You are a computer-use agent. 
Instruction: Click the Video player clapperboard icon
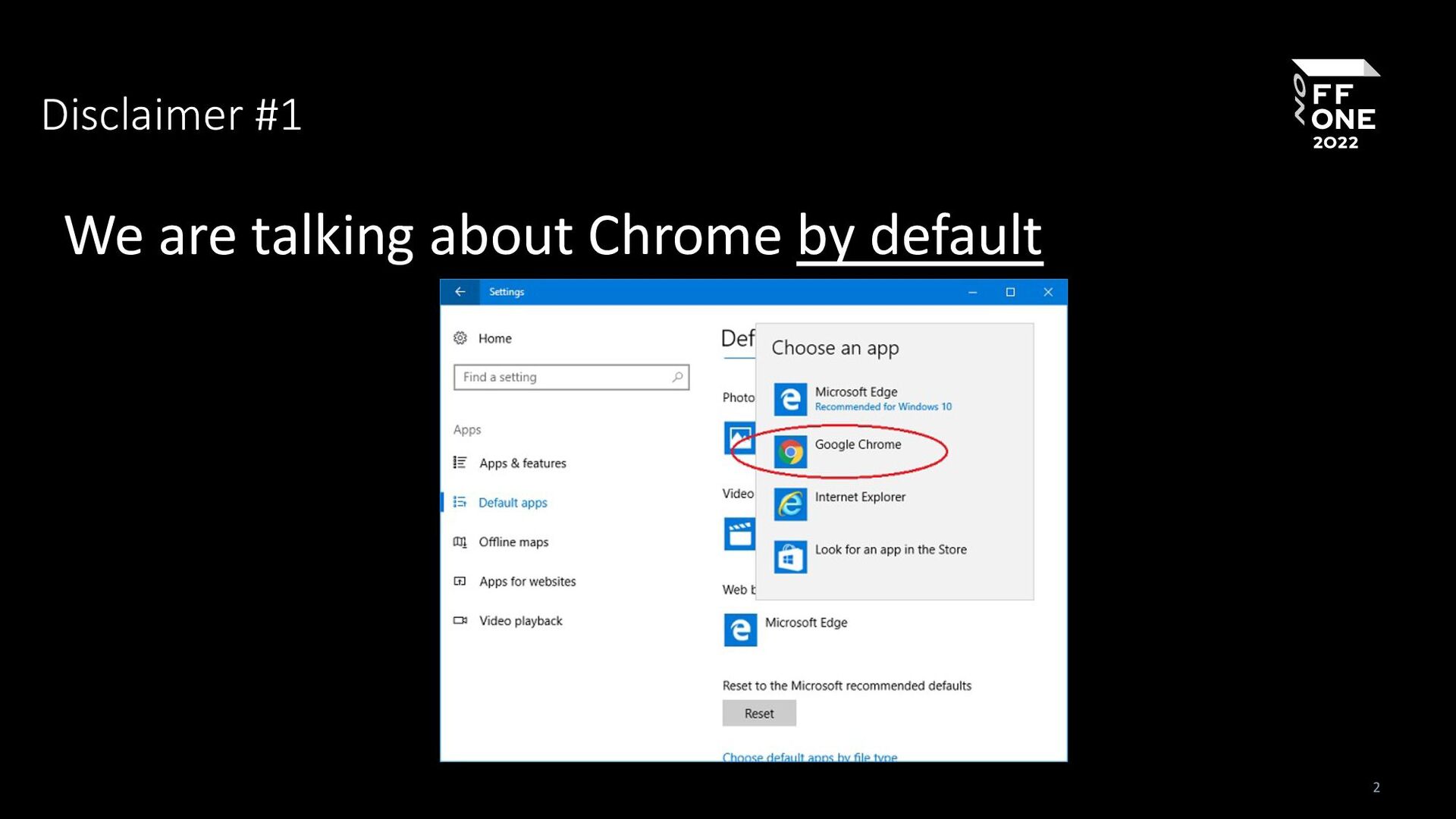click(x=739, y=534)
